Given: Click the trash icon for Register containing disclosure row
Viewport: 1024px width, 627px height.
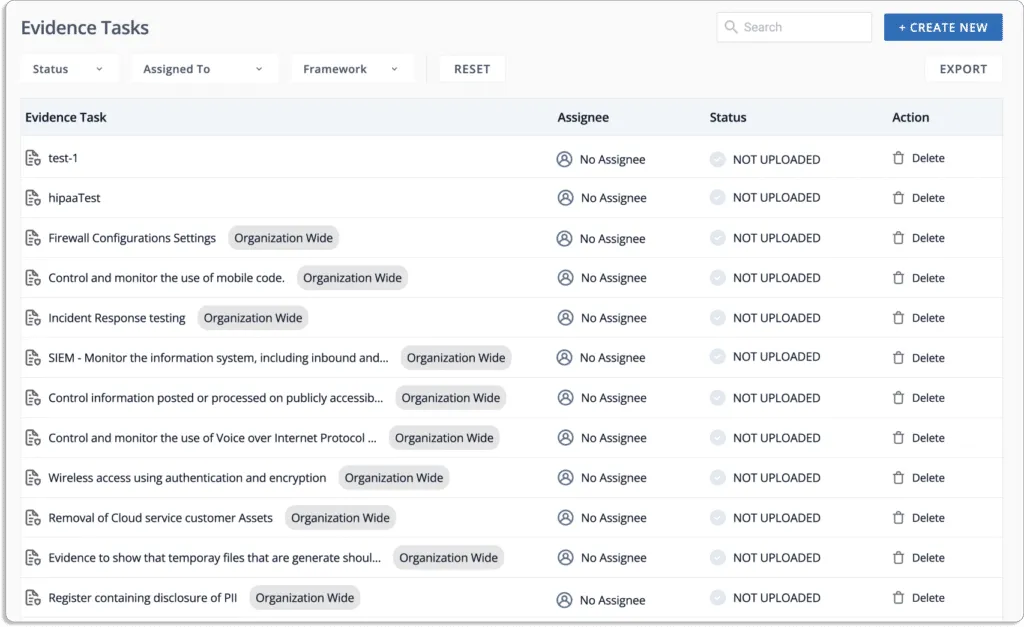Looking at the screenshot, I should tap(899, 598).
